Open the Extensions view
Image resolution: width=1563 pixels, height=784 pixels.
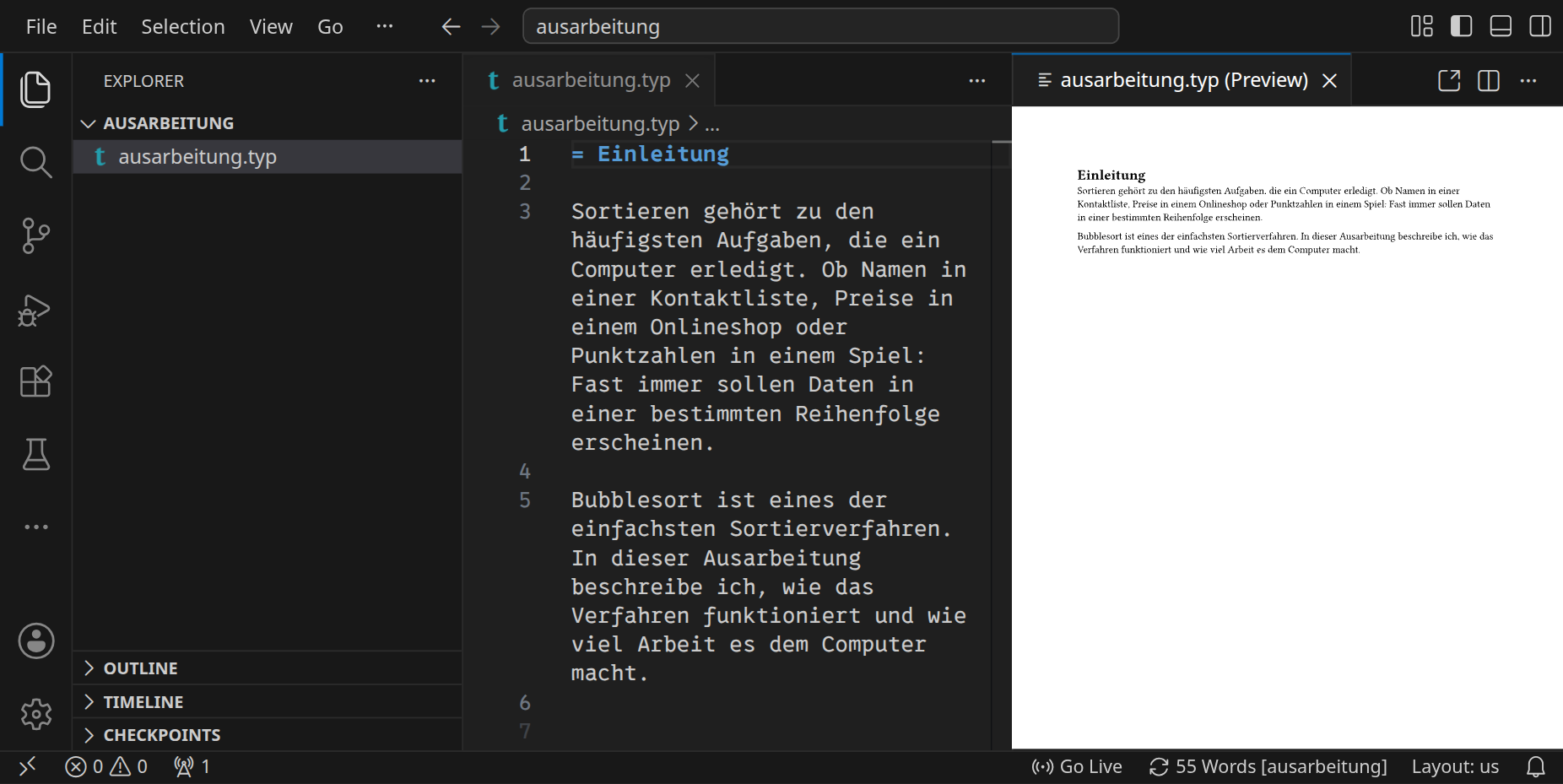(35, 381)
